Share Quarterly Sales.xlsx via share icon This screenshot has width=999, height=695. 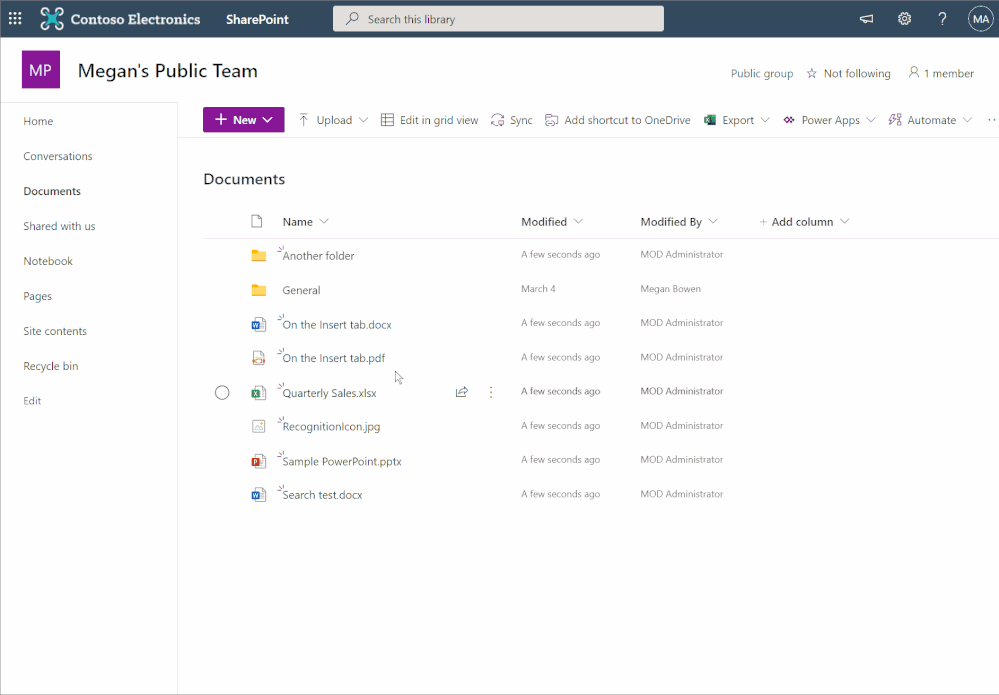[462, 392]
